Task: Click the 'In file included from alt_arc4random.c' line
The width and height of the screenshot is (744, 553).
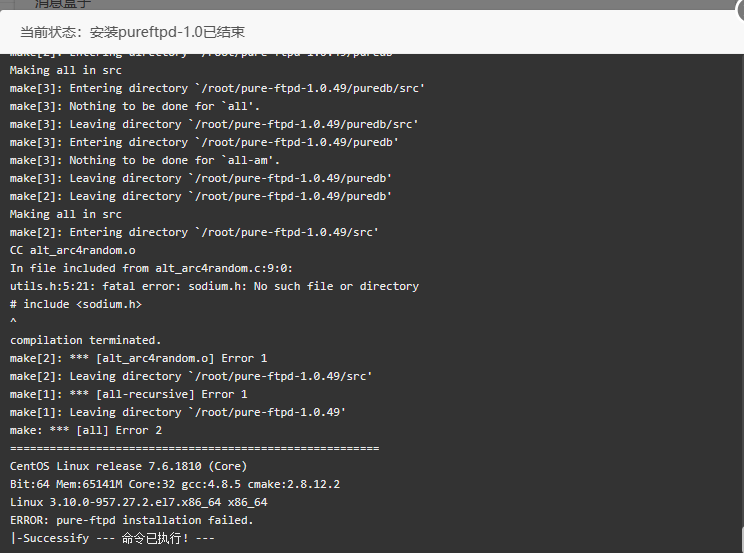Action: (151, 268)
